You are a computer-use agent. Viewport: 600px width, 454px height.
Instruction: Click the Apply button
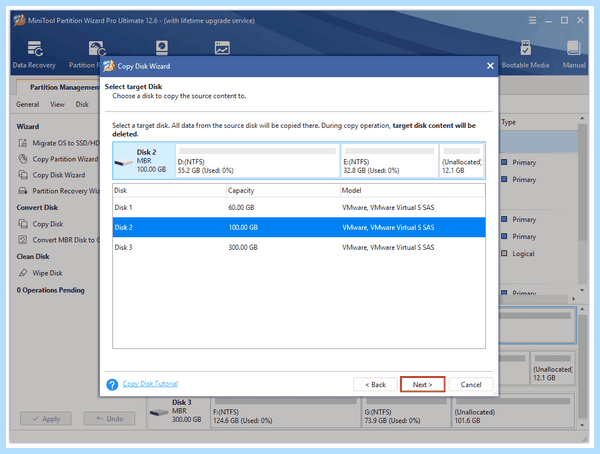click(46, 419)
